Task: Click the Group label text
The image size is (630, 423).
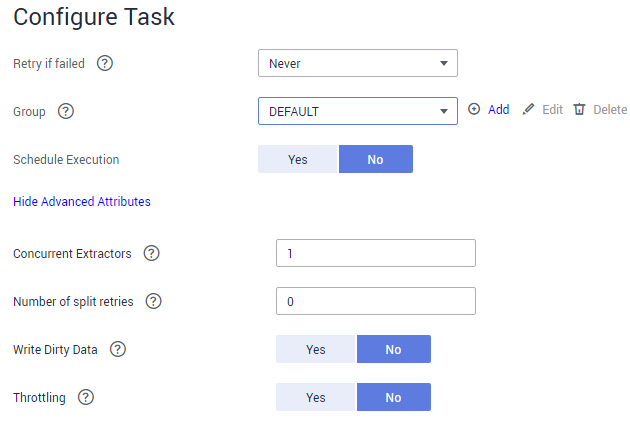Action: click(x=29, y=112)
